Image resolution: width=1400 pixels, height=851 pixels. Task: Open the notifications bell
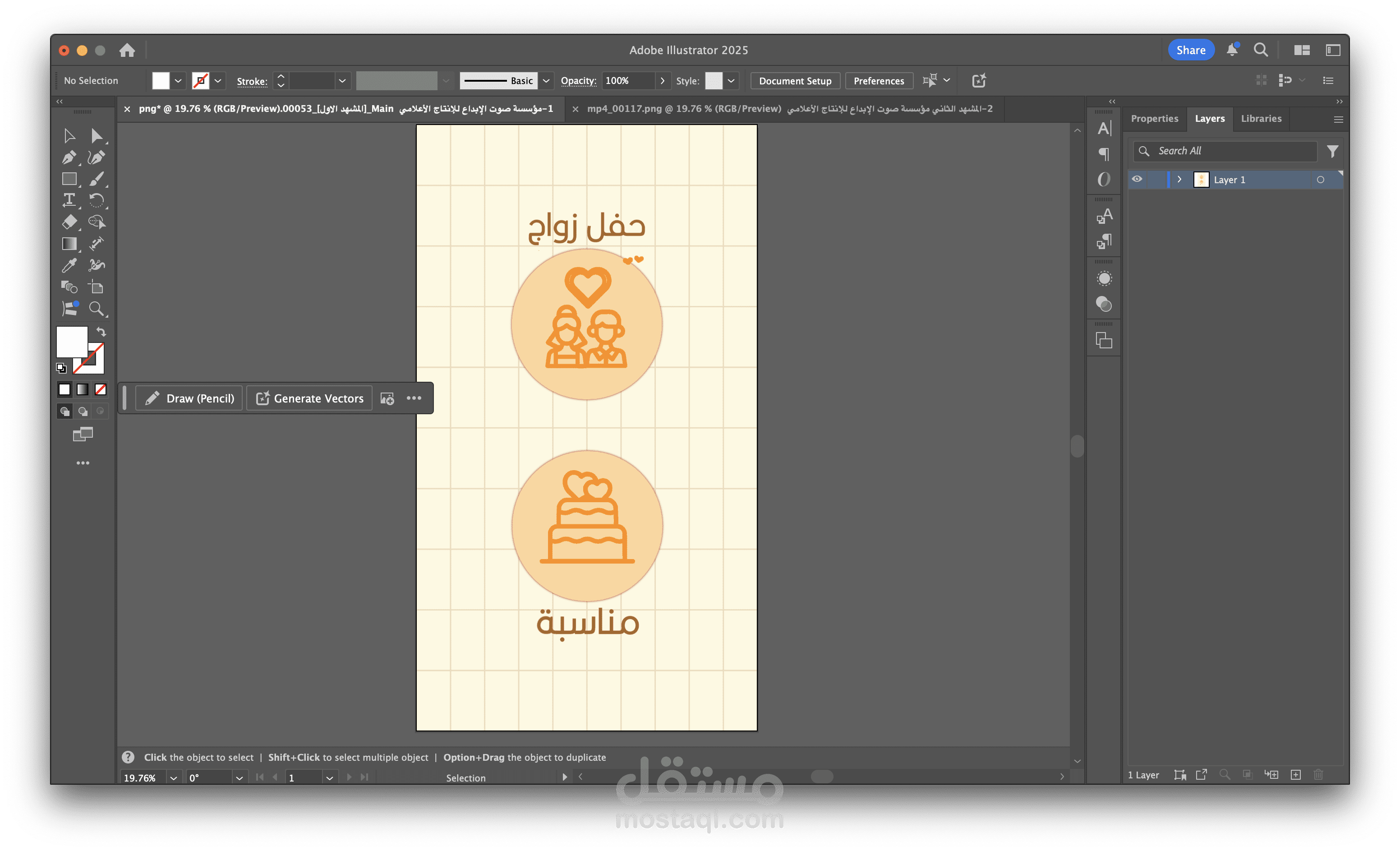pyautogui.click(x=1232, y=50)
